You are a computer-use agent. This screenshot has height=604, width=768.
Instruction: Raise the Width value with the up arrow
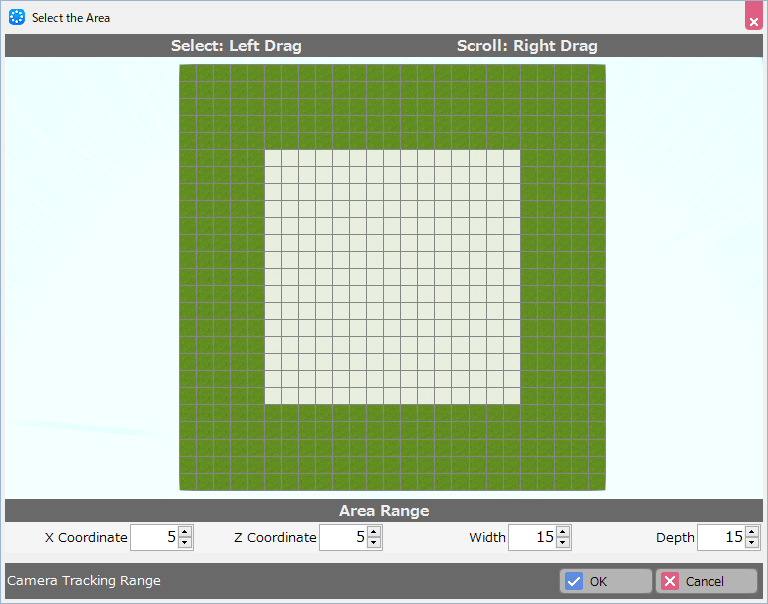coord(563,532)
